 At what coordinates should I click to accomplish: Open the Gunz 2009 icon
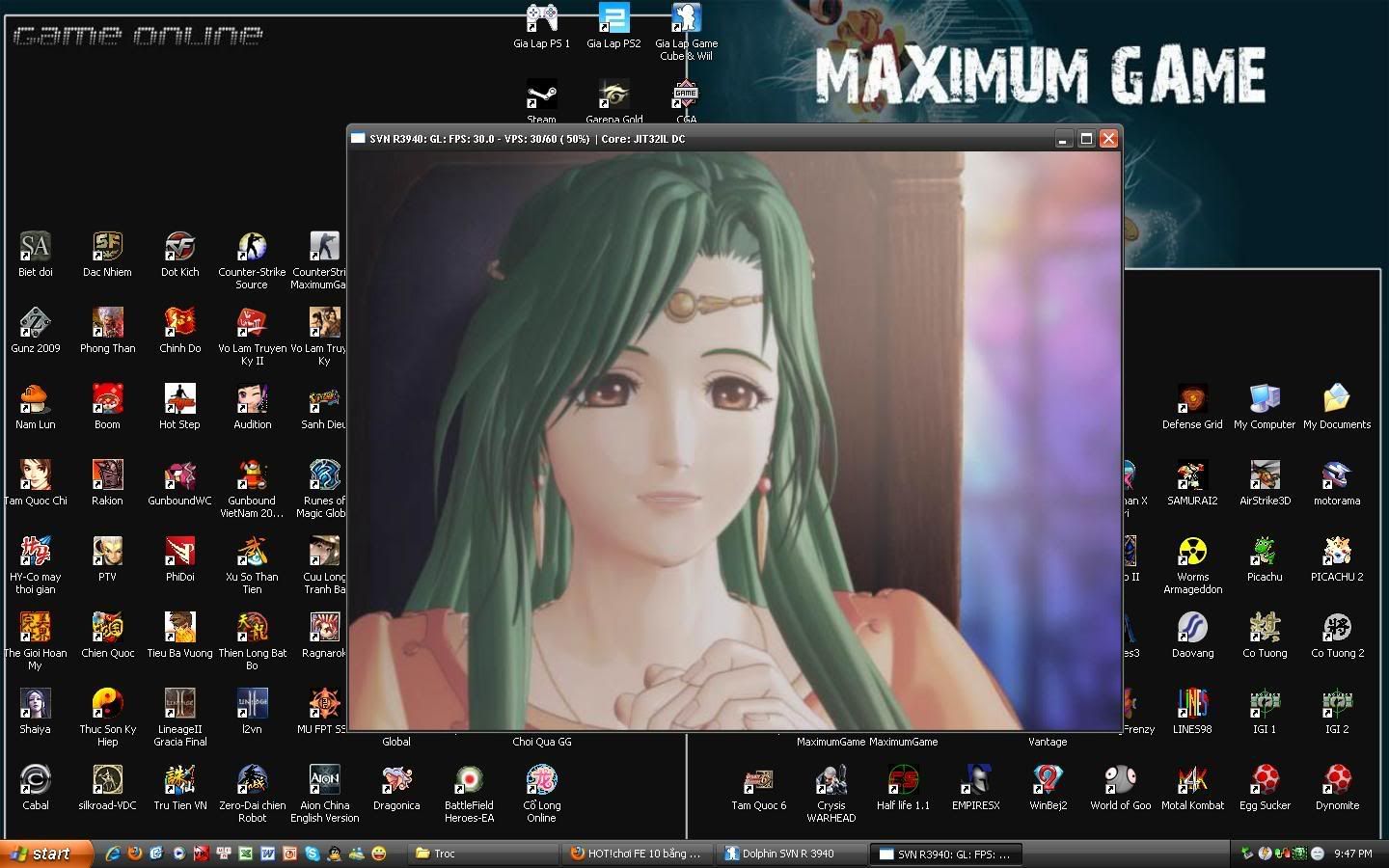pos(35,323)
